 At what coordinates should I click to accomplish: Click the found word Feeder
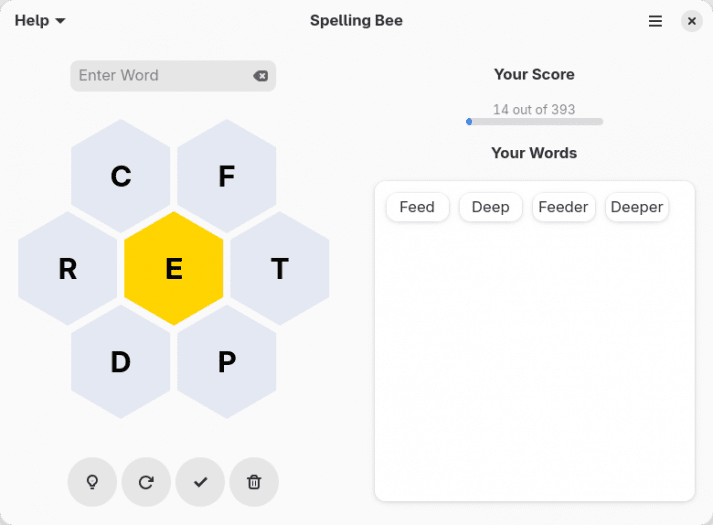[x=563, y=207]
